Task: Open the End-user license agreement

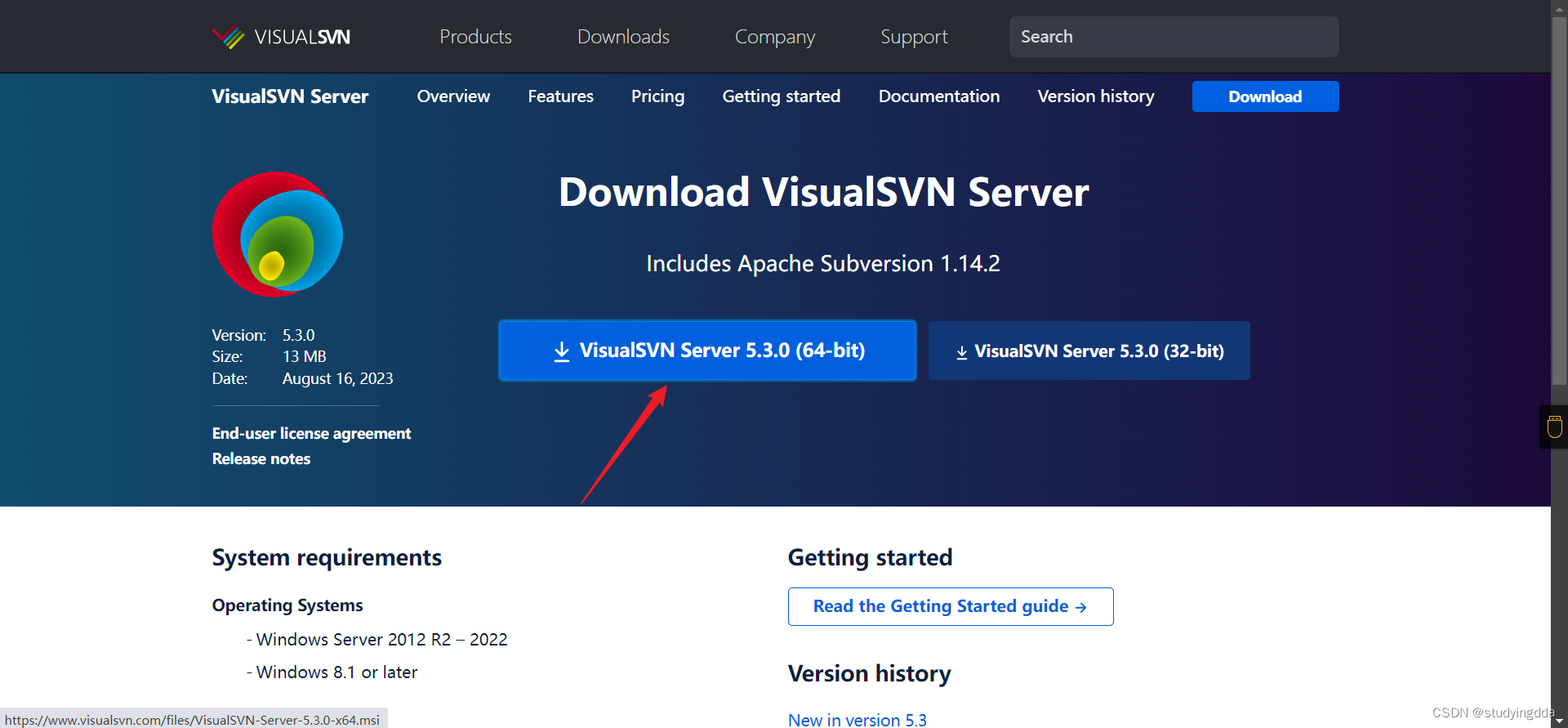Action: pos(311,434)
